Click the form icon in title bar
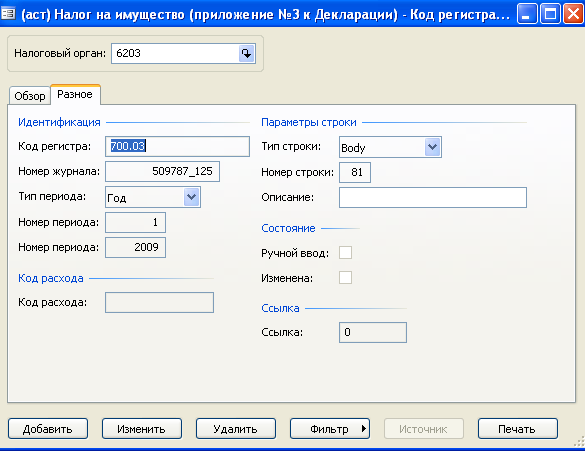 (8, 14)
